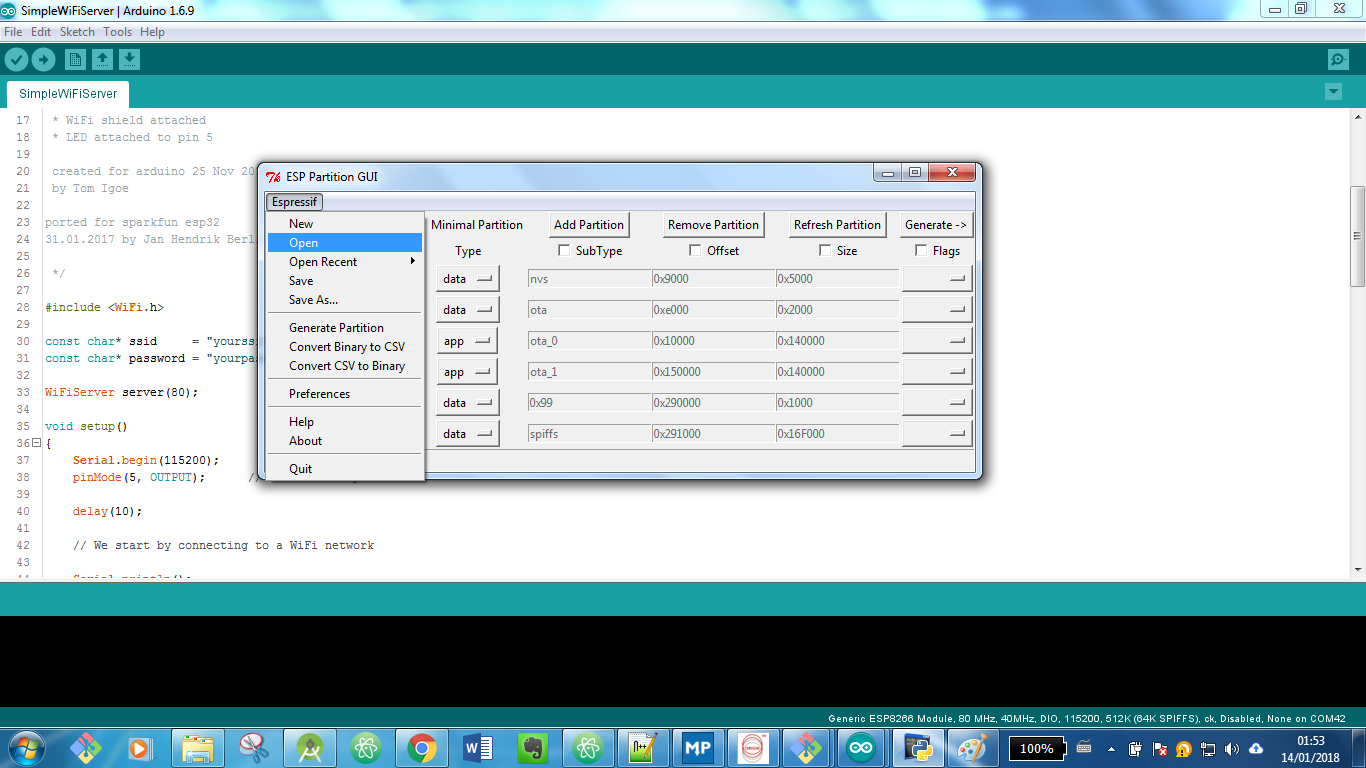Image resolution: width=1366 pixels, height=768 pixels.
Task: Open the Tools menu in Arduino
Action: tap(117, 32)
